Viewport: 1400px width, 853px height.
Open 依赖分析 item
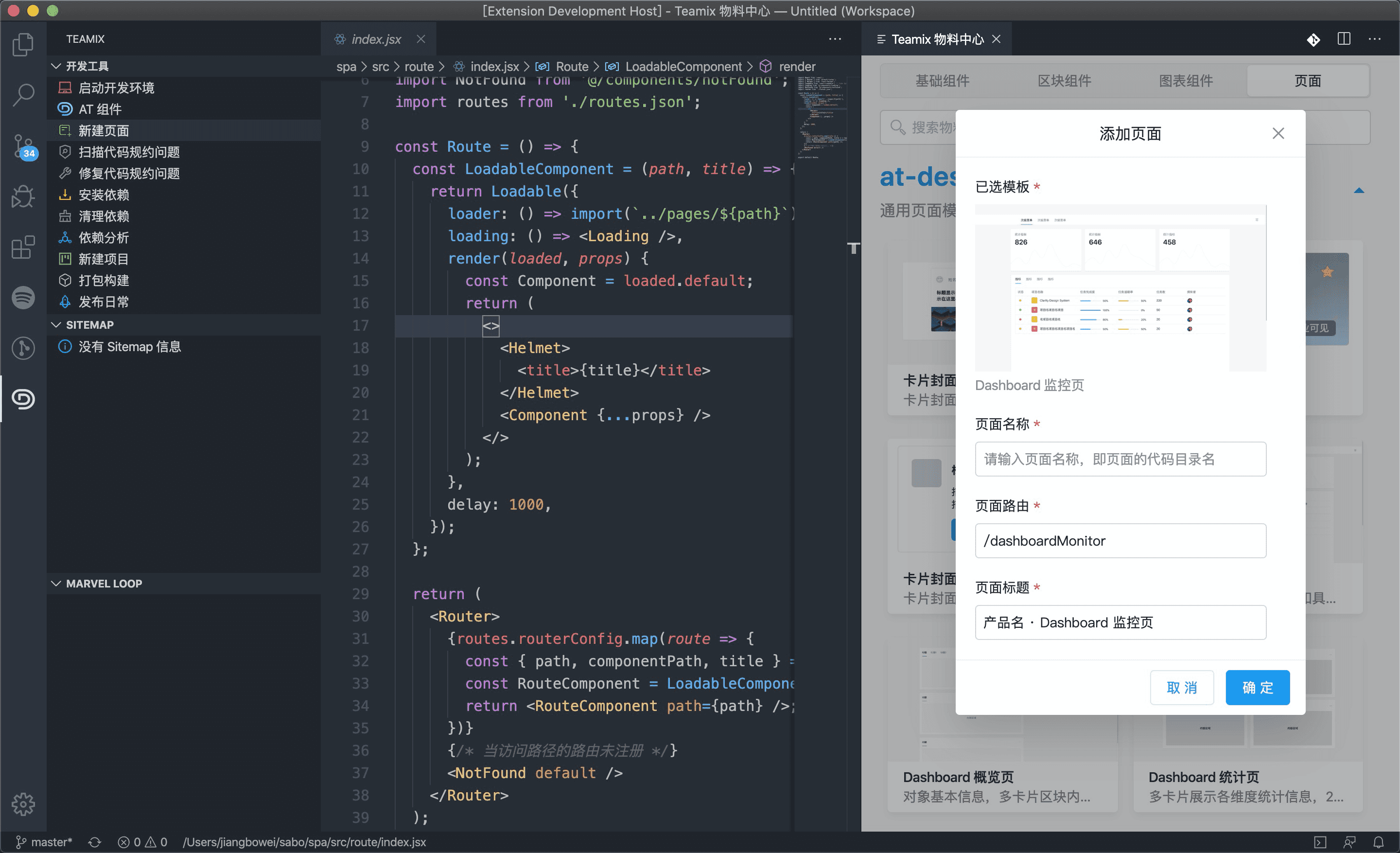184,237
